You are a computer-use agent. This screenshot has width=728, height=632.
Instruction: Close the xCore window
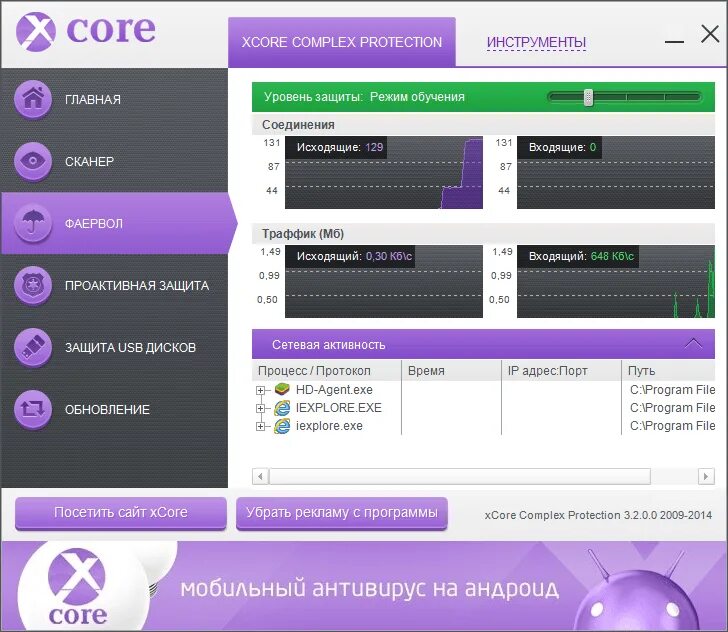[x=710, y=34]
